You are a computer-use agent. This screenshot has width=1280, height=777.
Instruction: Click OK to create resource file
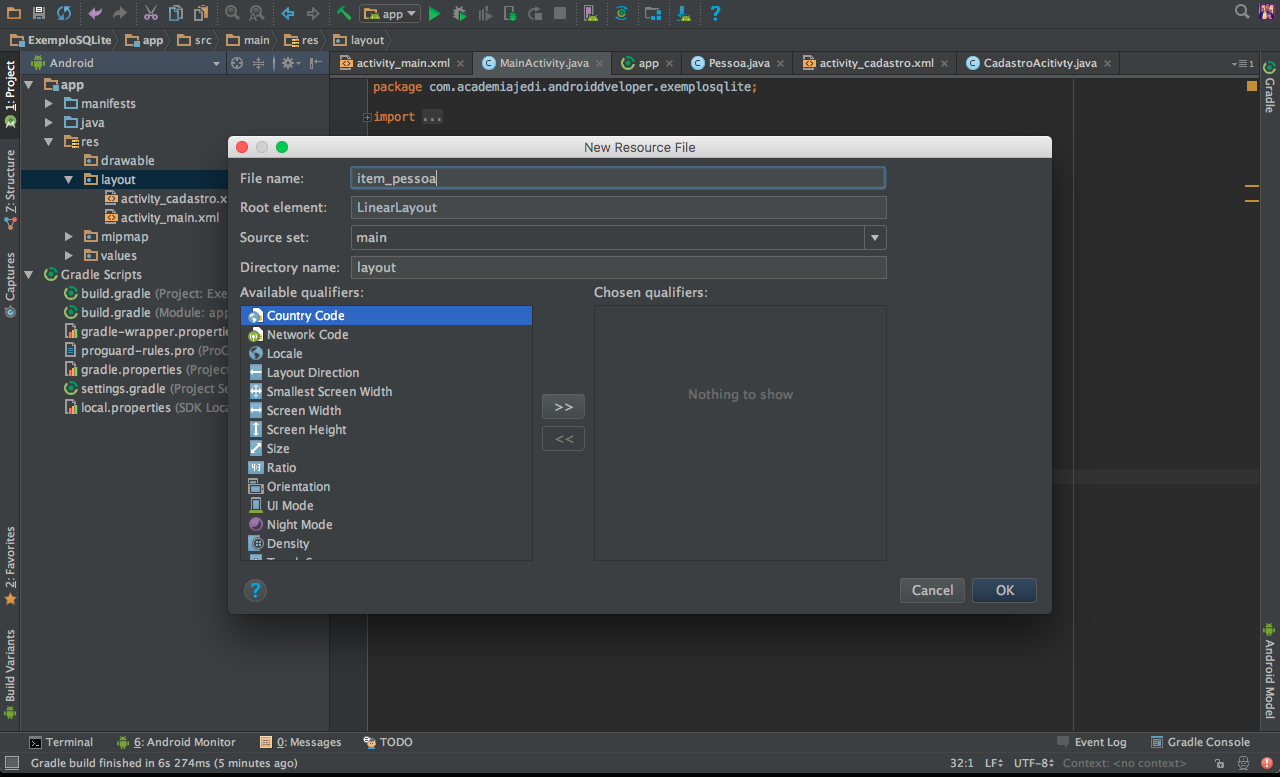click(1004, 590)
